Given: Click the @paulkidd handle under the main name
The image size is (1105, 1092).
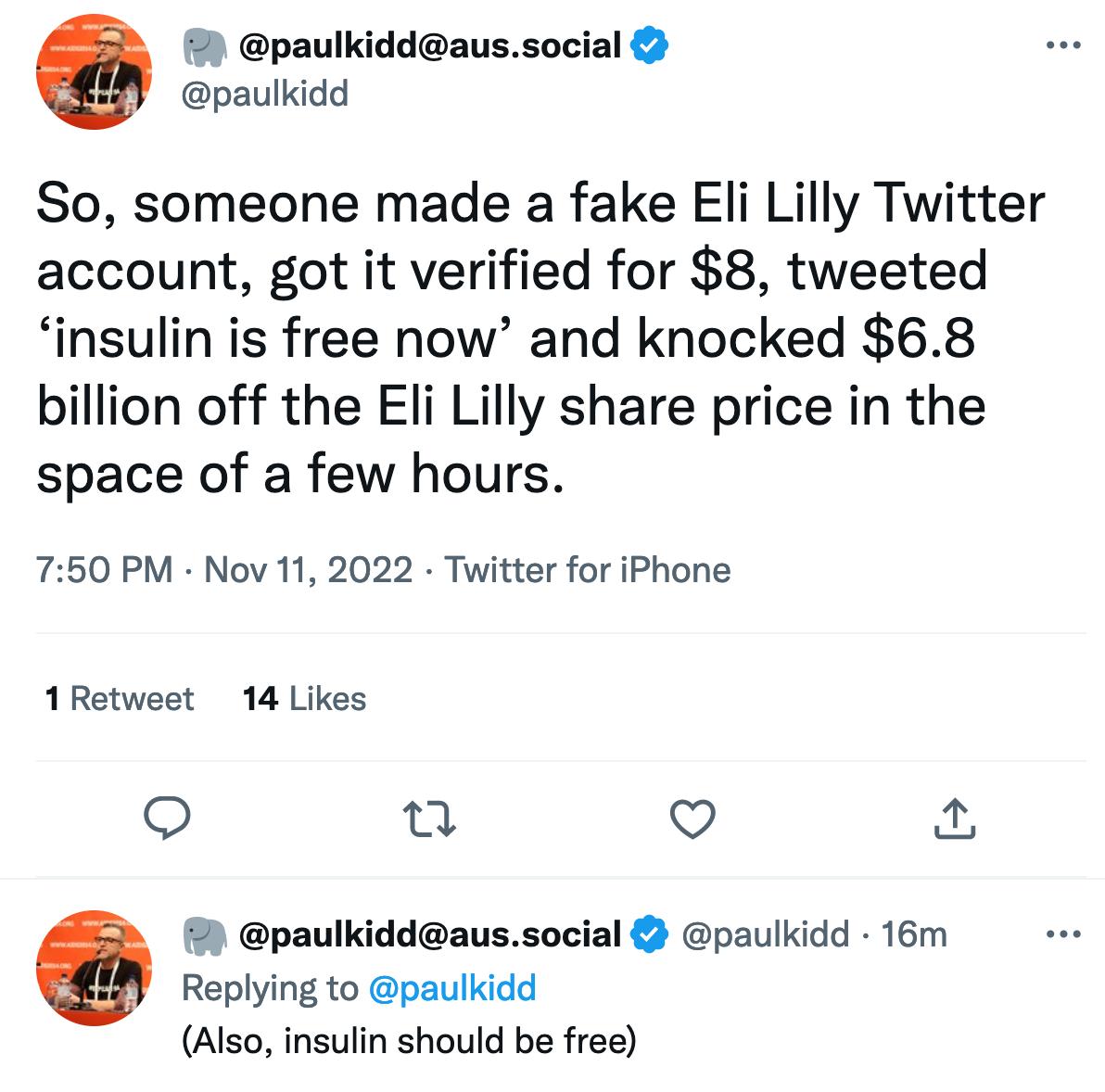Looking at the screenshot, I should point(265,94).
